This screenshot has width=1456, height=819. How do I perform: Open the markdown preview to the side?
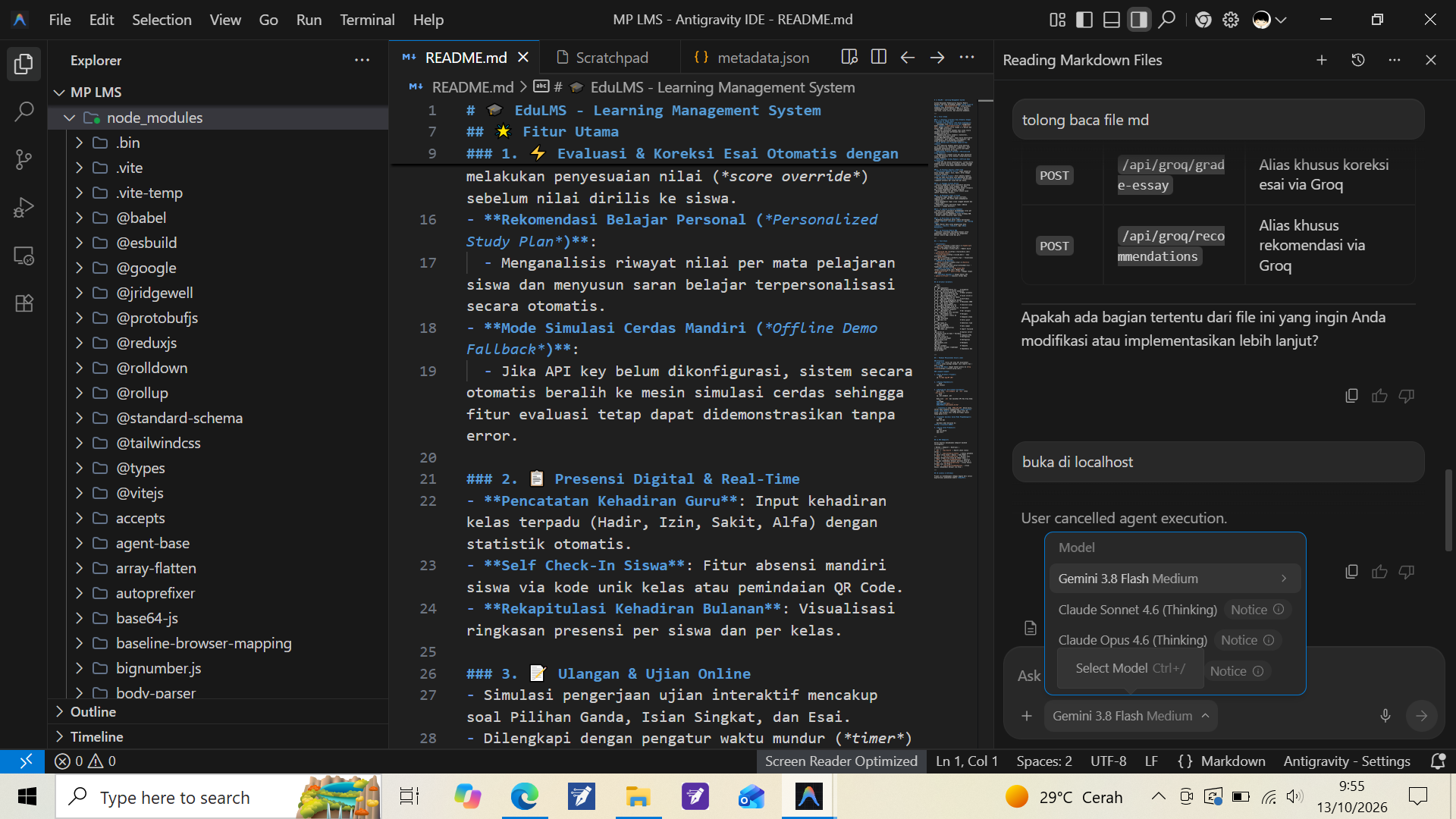(x=849, y=57)
